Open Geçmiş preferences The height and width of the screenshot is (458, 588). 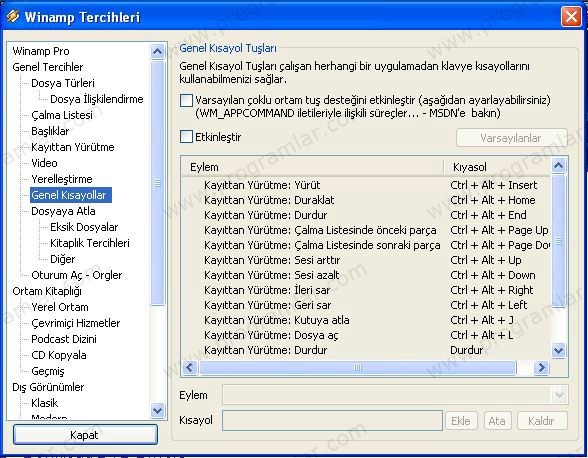click(x=48, y=371)
